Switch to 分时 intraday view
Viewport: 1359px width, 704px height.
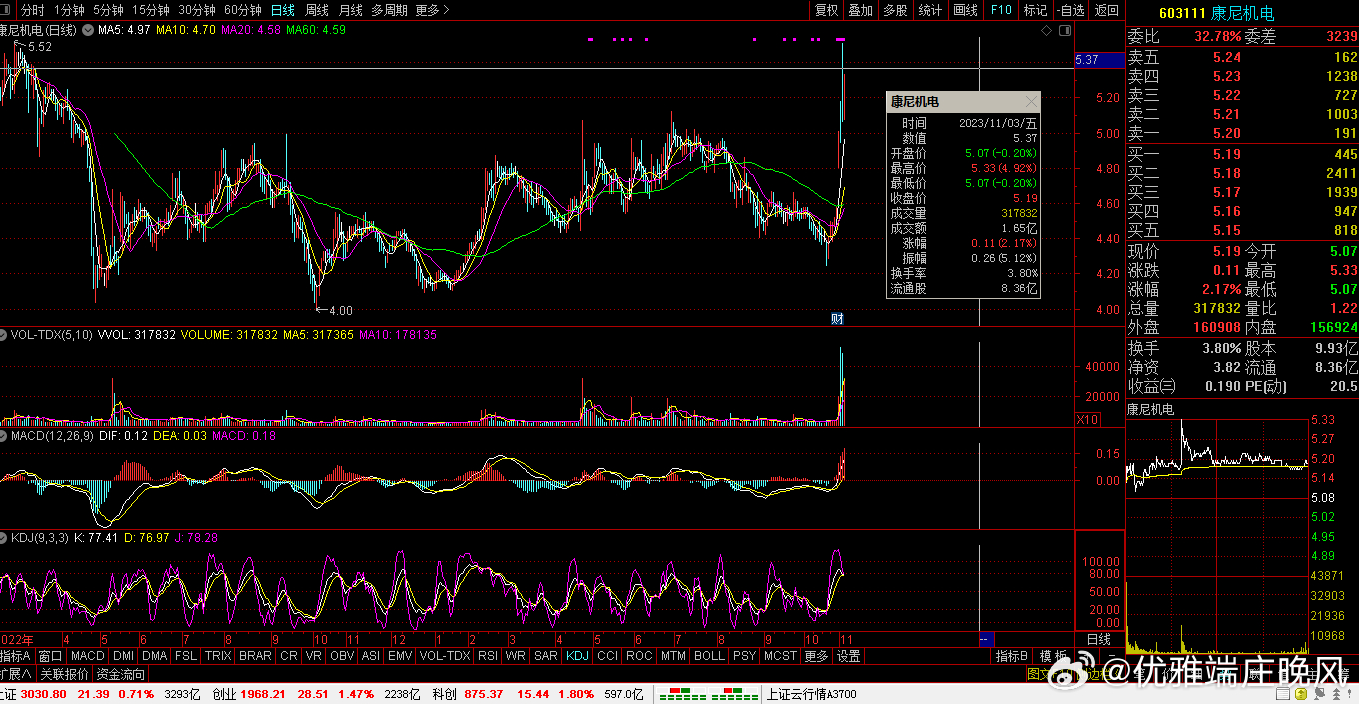[x=32, y=10]
